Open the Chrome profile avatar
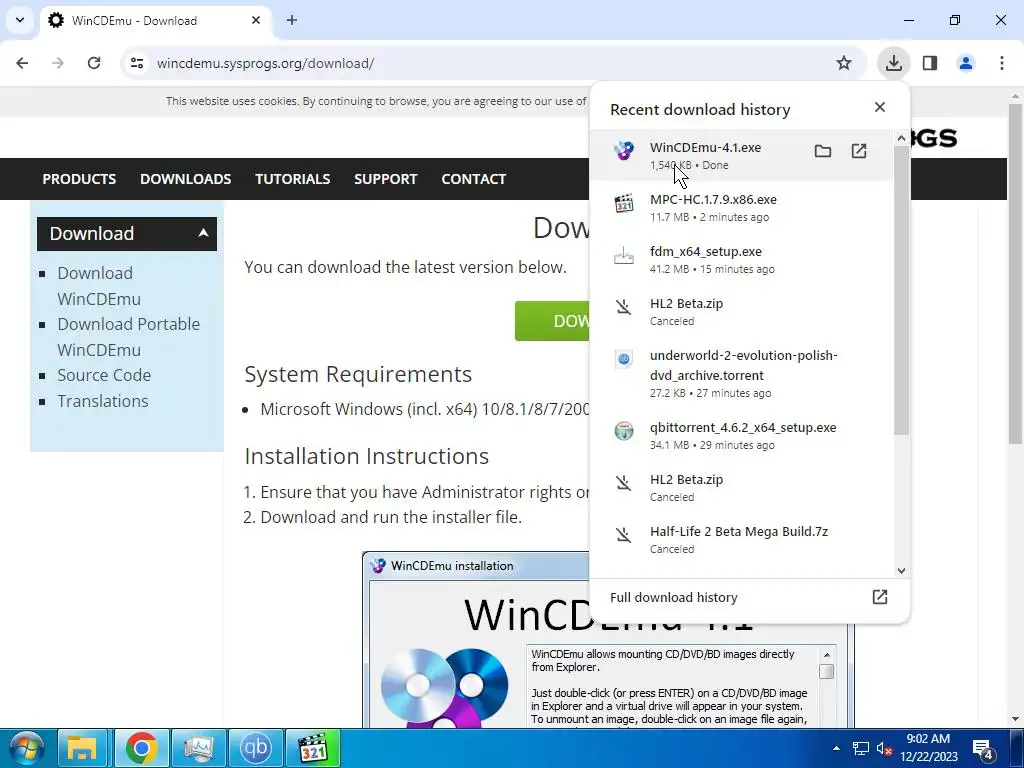Viewport: 1024px width, 768px height. (x=966, y=63)
